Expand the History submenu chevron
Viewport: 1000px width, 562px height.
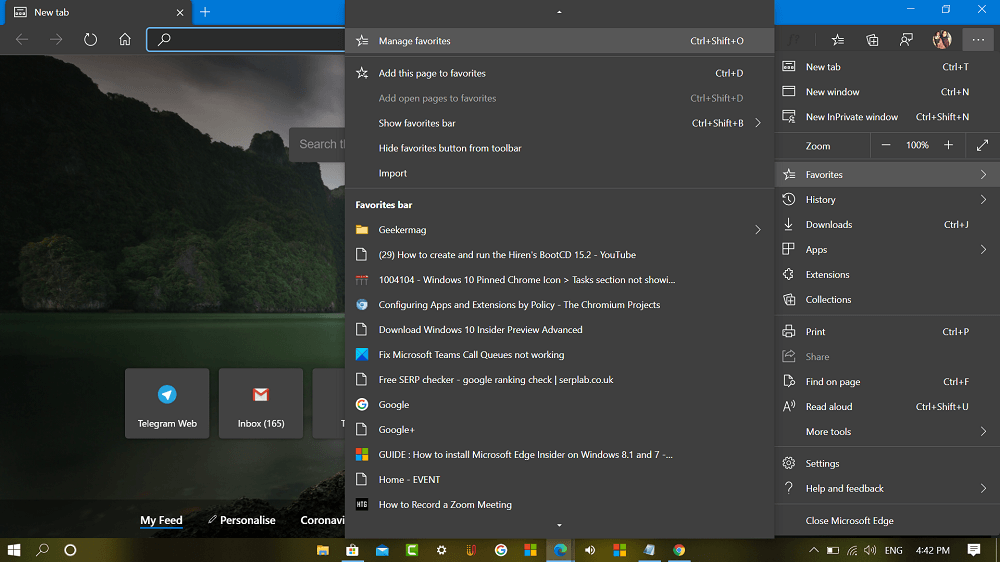pos(983,200)
